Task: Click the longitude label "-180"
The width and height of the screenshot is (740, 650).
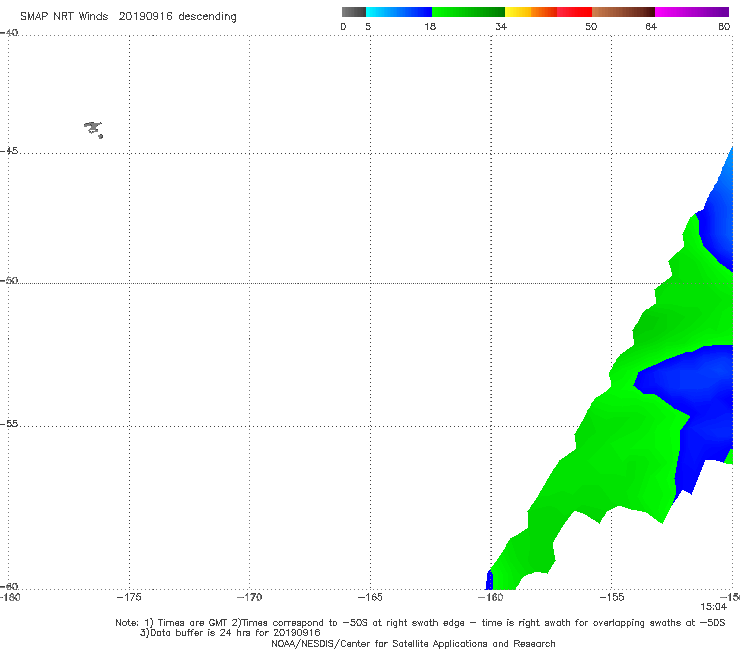Action: pos(10,597)
